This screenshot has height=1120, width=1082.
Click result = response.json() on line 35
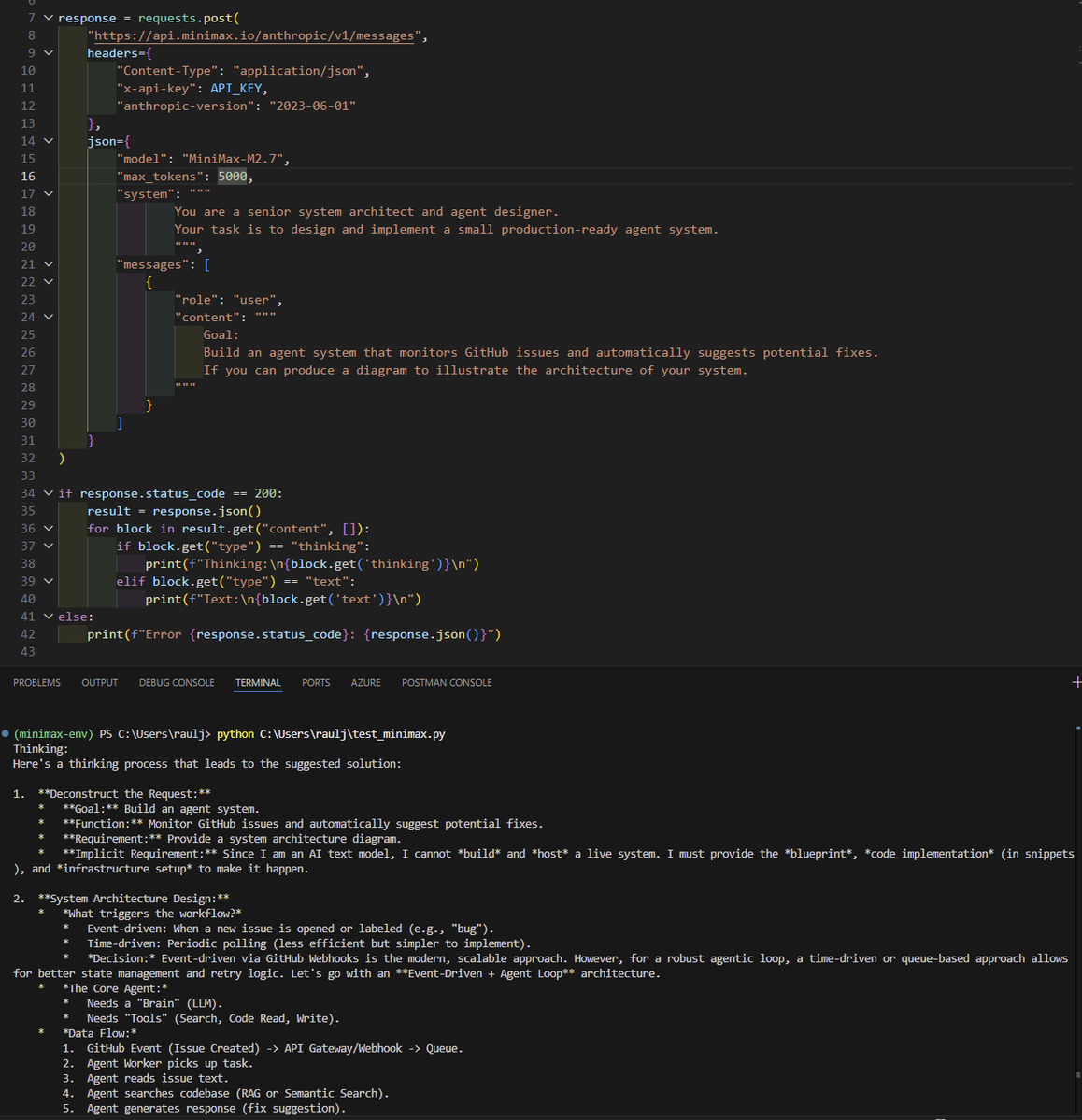175,512
